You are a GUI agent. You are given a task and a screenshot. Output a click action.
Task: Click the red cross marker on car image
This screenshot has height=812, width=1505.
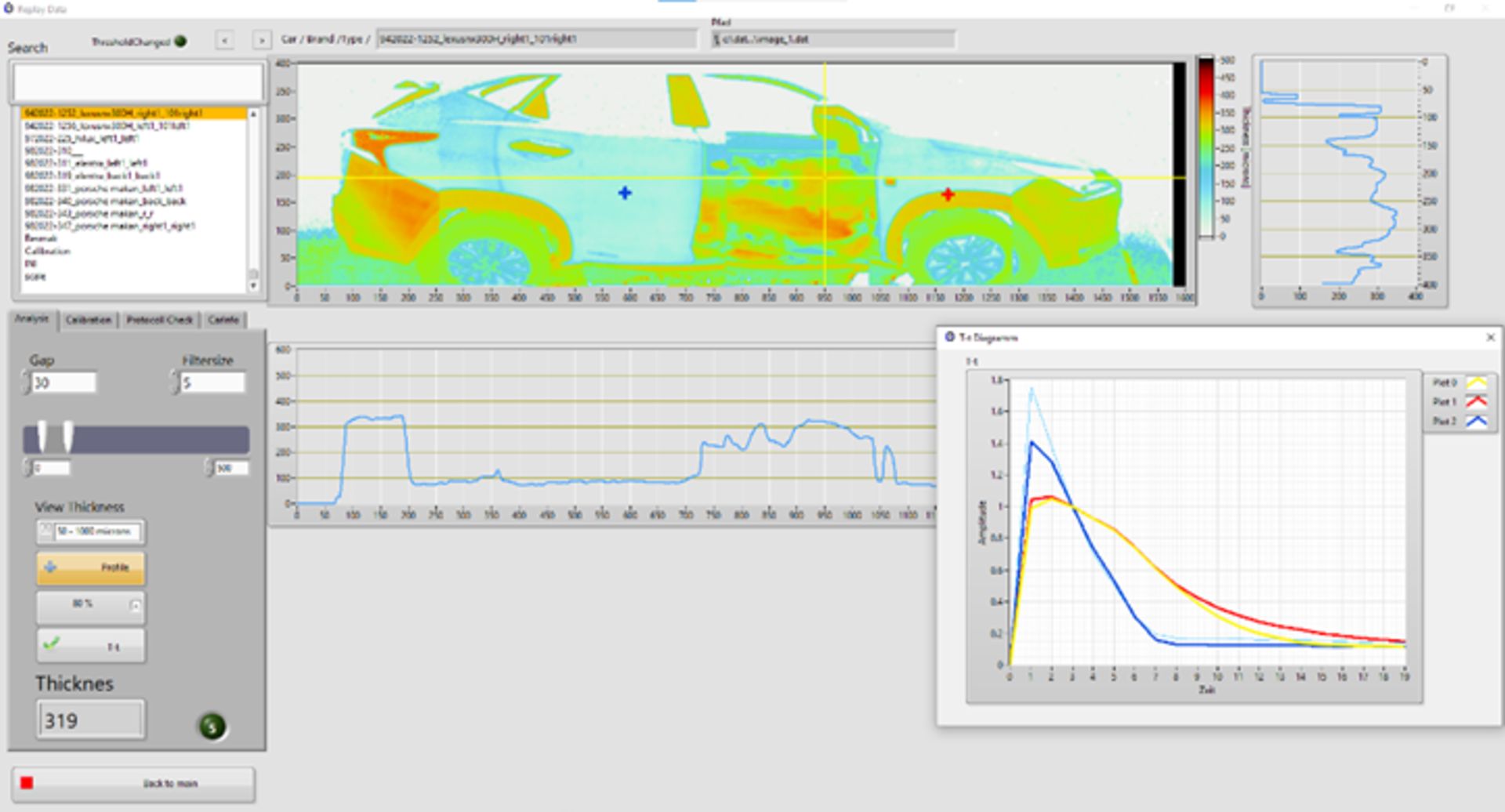point(948,194)
